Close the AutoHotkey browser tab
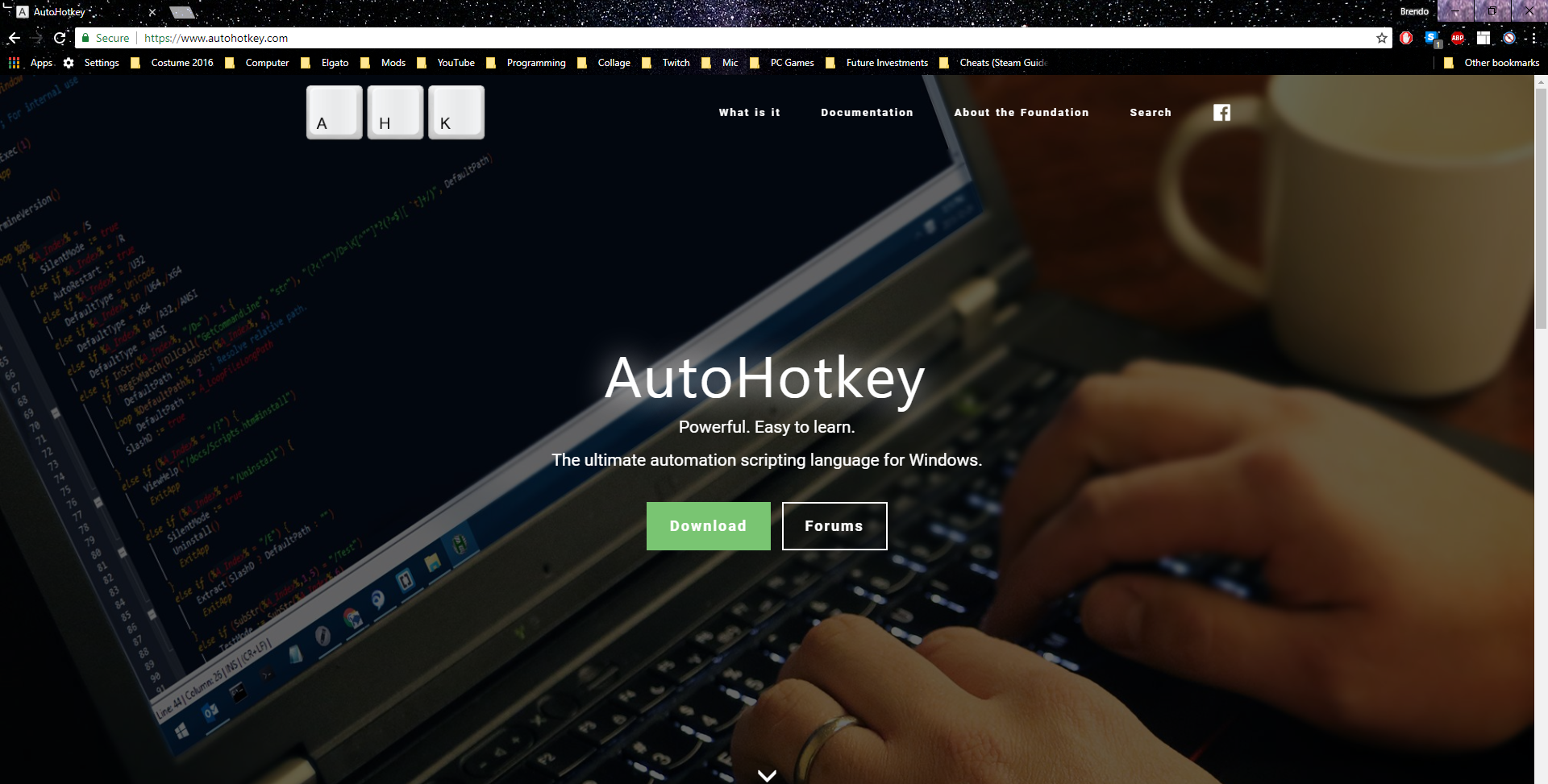1548x784 pixels. (152, 12)
